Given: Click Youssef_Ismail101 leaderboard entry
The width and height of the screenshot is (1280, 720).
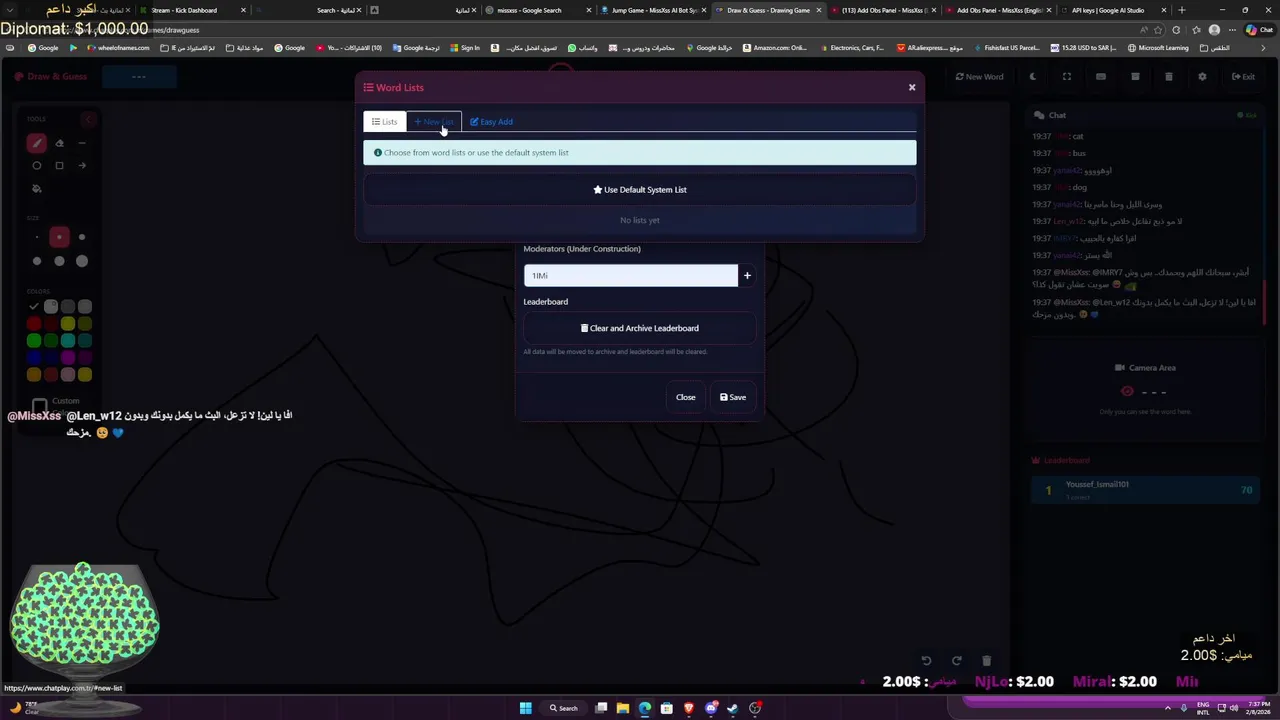Looking at the screenshot, I should 1146,489.
